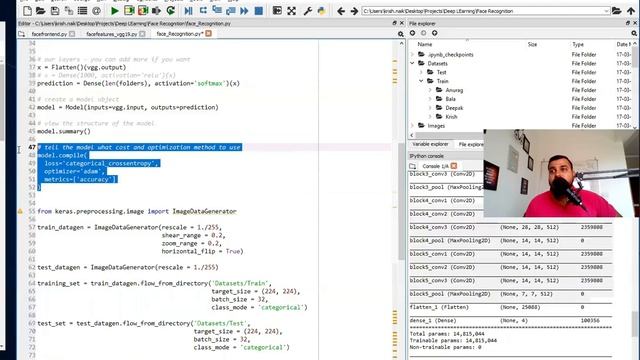The height and width of the screenshot is (360, 640).
Task: Run selection or current line icon
Action: click(156, 11)
